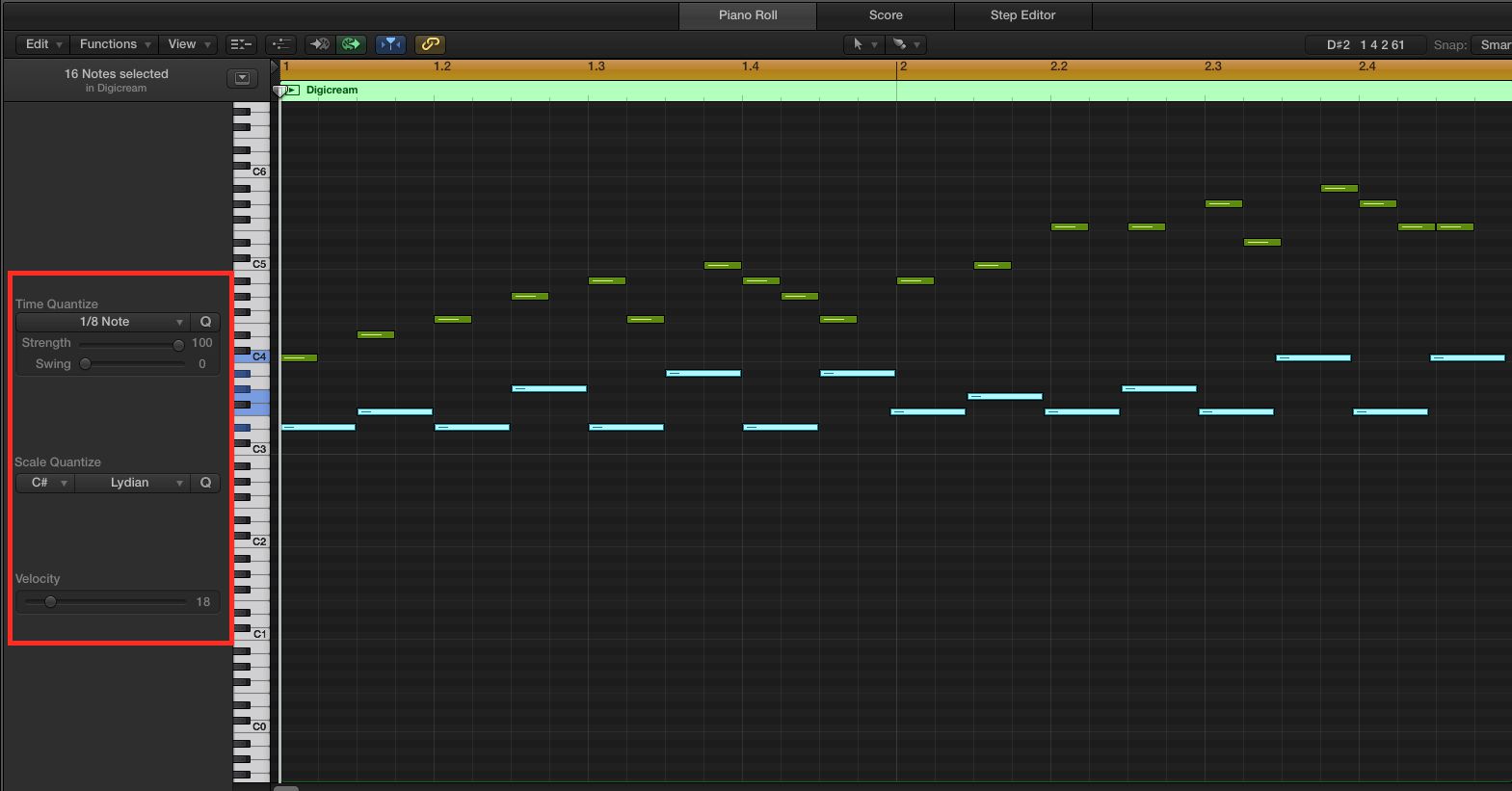Open the Command-click tool menu arrow

point(917,45)
